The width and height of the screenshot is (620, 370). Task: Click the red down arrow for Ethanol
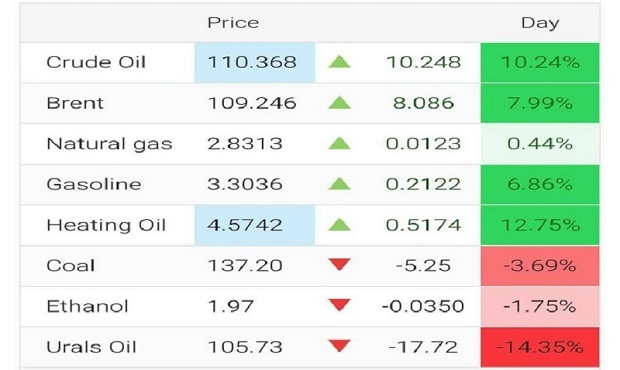coord(339,305)
